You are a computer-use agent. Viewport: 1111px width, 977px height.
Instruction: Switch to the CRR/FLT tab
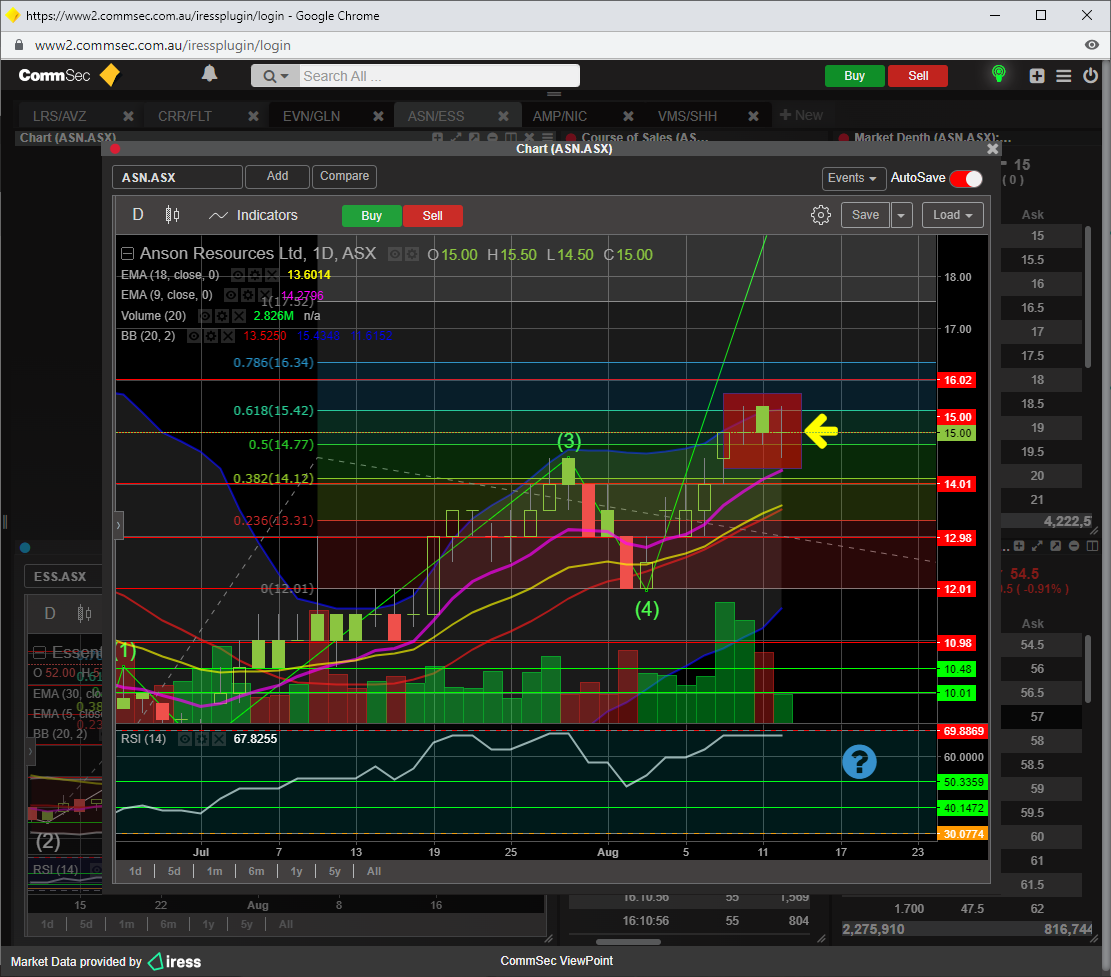pos(185,116)
